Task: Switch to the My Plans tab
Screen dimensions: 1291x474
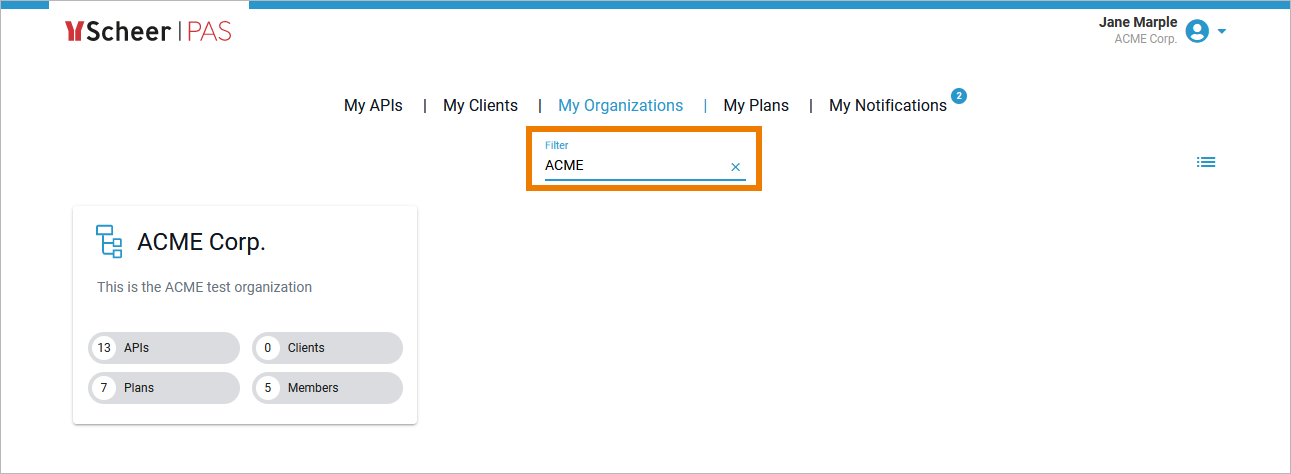Action: click(x=756, y=105)
